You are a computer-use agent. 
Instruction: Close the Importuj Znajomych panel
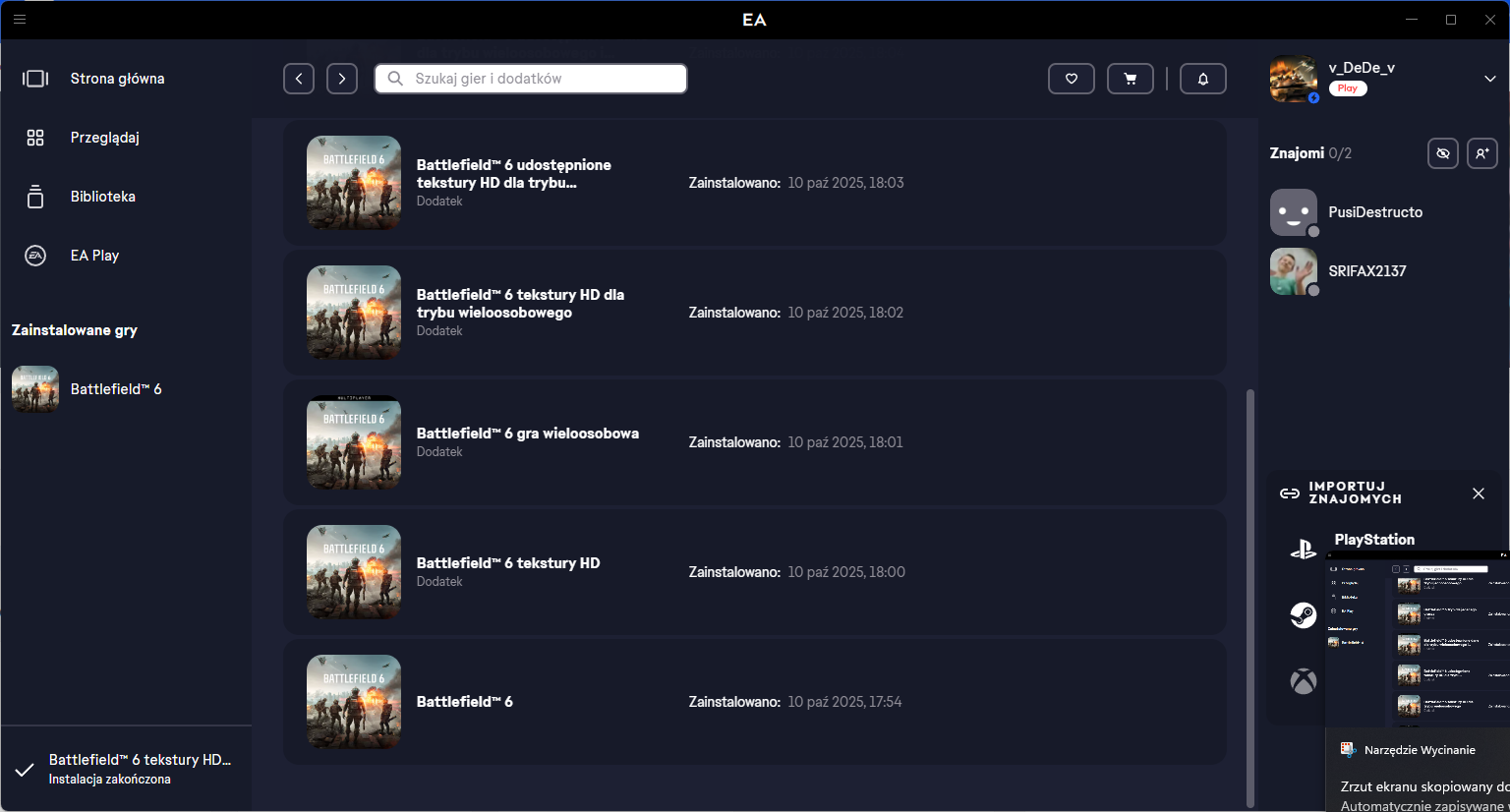(x=1479, y=493)
